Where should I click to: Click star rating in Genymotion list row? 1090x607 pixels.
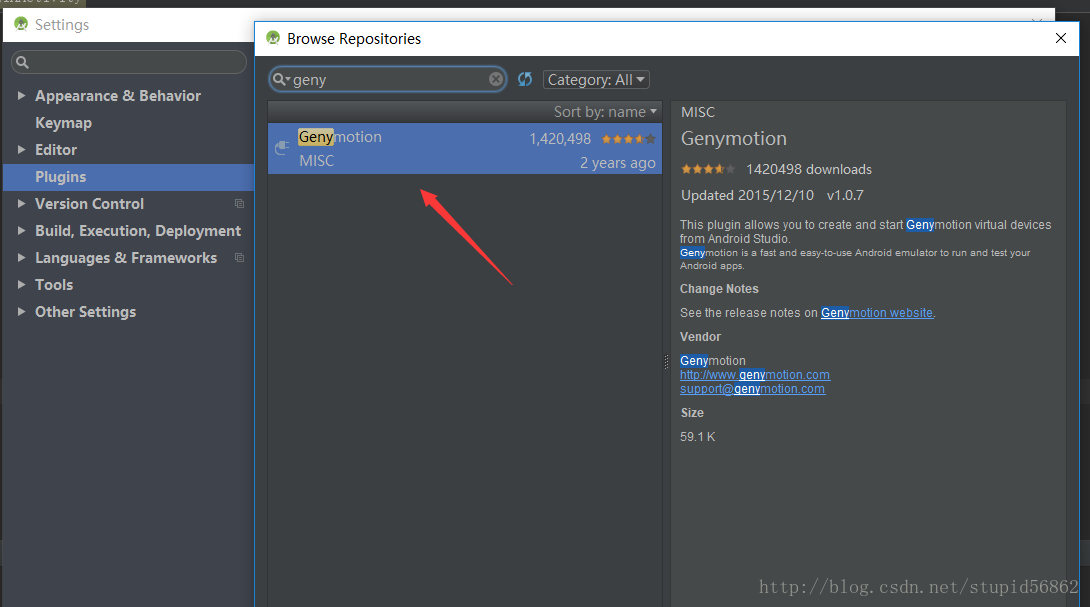click(x=628, y=139)
